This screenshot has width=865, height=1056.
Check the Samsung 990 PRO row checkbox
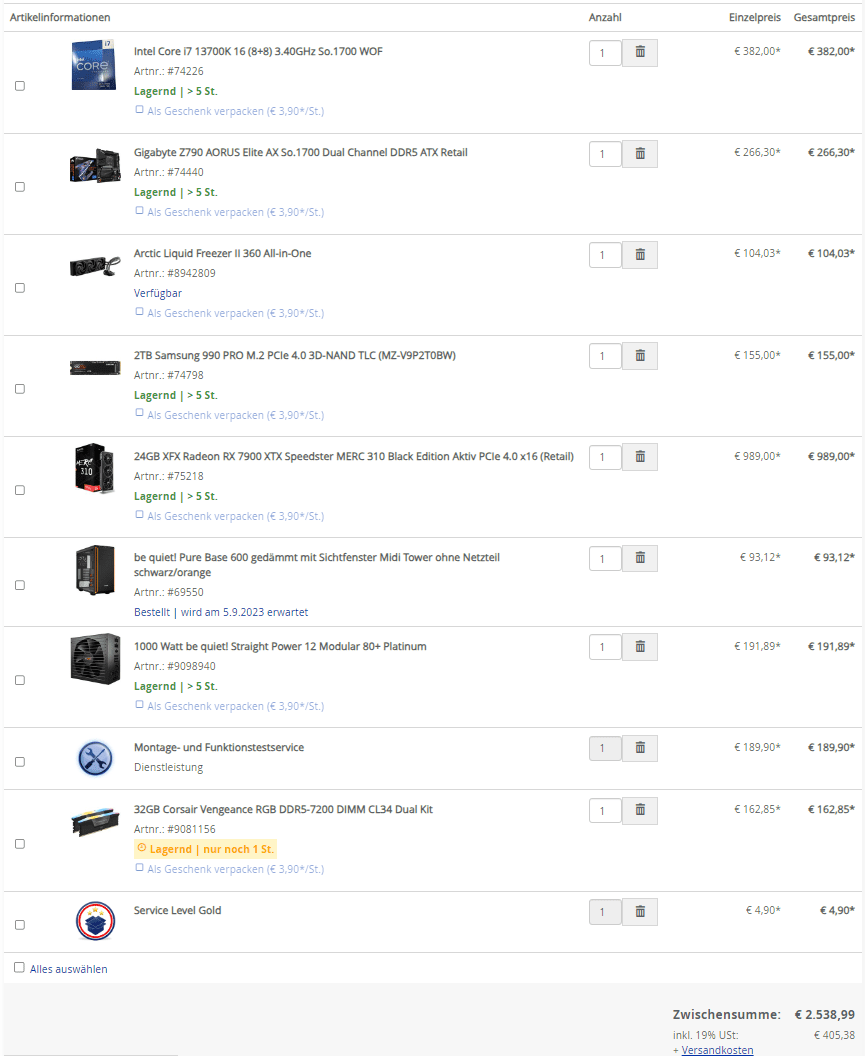pyautogui.click(x=20, y=389)
